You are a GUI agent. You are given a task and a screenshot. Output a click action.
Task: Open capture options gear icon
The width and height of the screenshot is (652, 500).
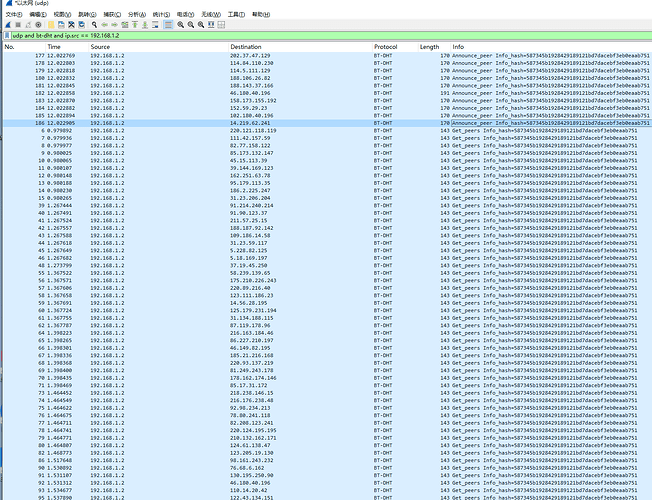click(x=38, y=25)
